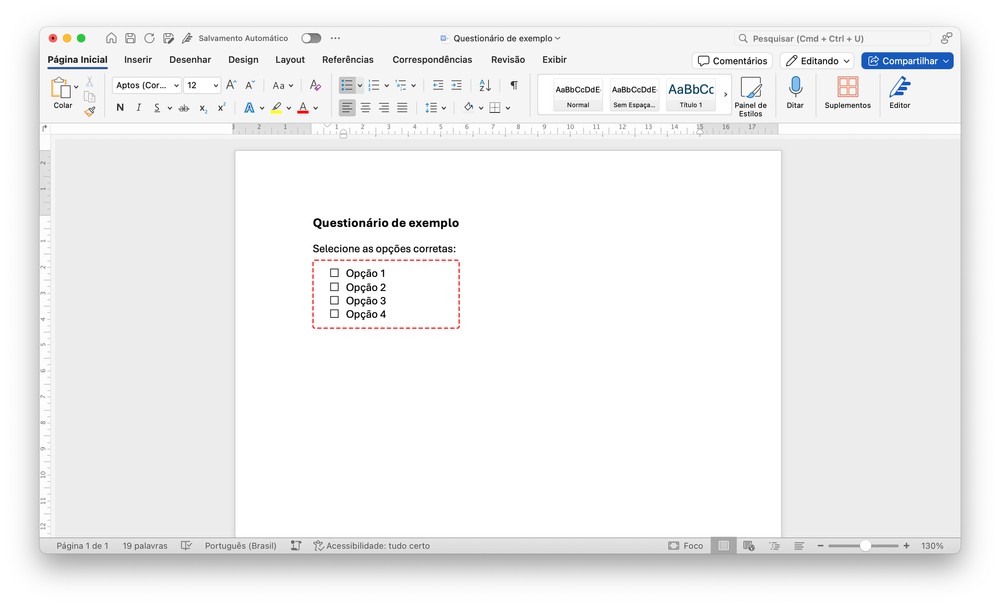
Task: Click the center align icon
Action: pyautogui.click(x=365, y=108)
